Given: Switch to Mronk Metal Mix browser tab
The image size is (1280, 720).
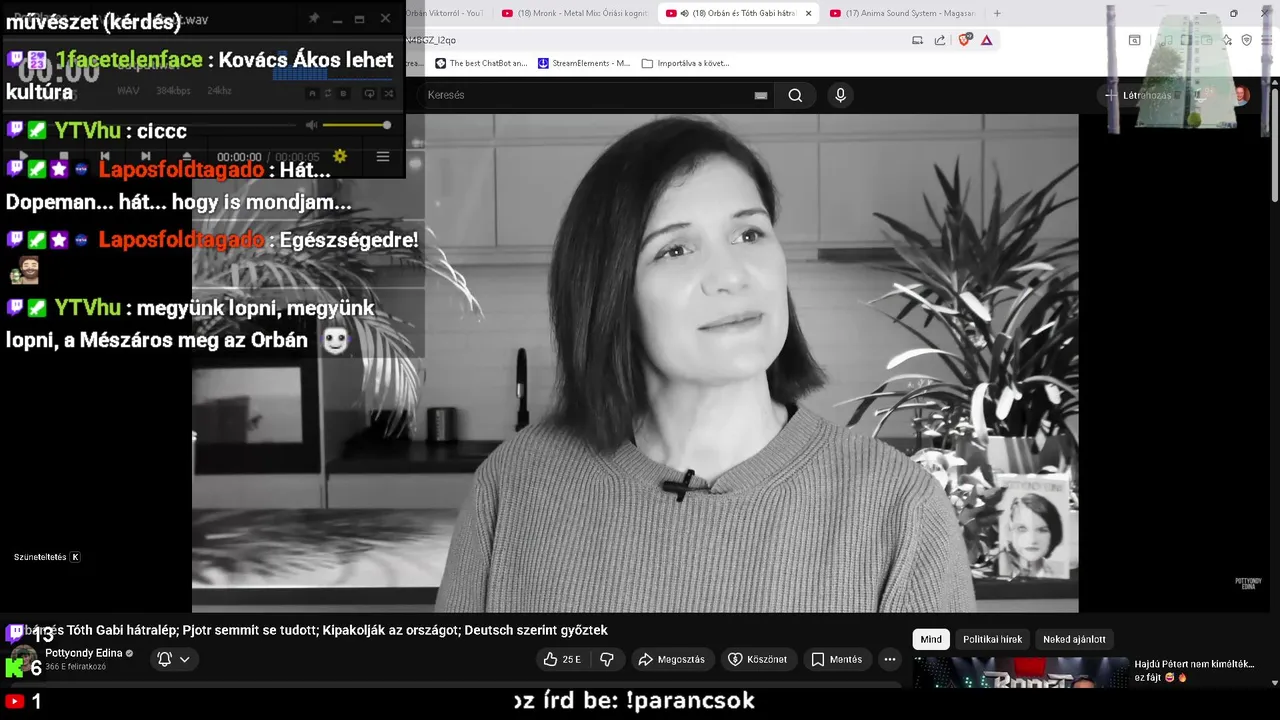Looking at the screenshot, I should point(575,13).
